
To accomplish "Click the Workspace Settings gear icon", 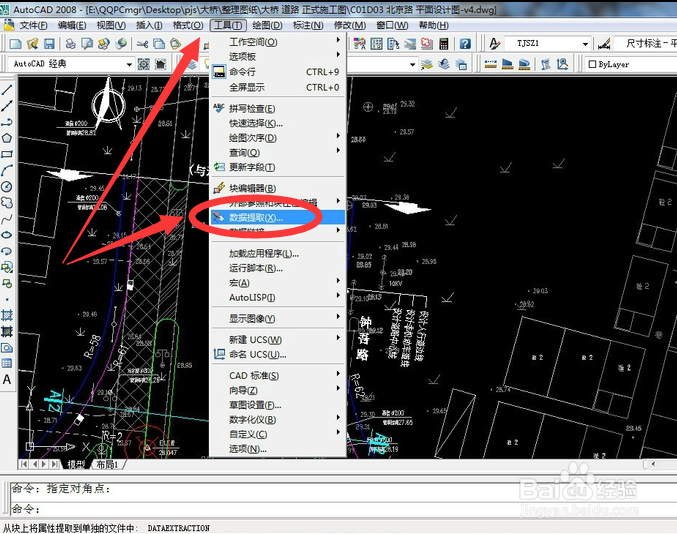I will tap(143, 64).
